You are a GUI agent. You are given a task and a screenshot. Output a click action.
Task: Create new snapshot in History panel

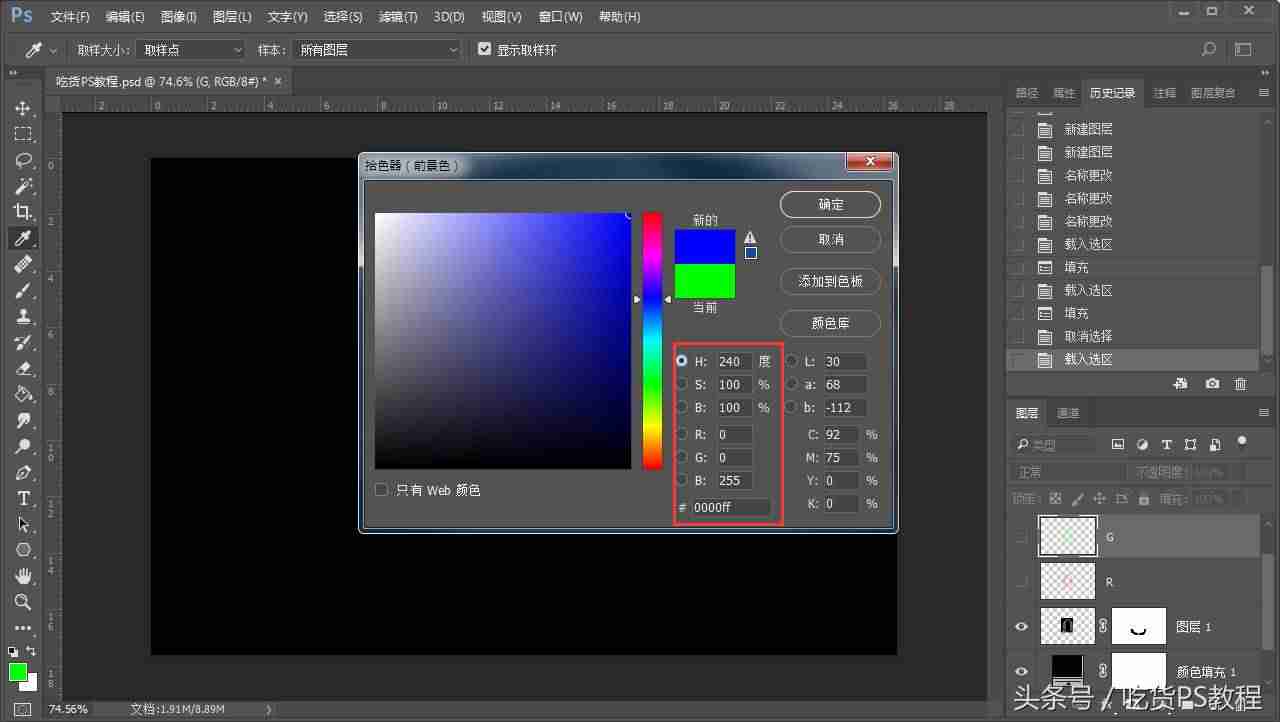1212,384
